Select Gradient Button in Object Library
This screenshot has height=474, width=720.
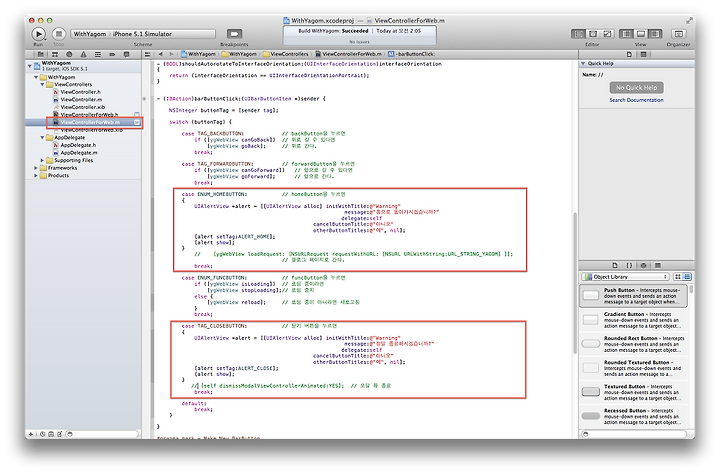[x=634, y=320]
